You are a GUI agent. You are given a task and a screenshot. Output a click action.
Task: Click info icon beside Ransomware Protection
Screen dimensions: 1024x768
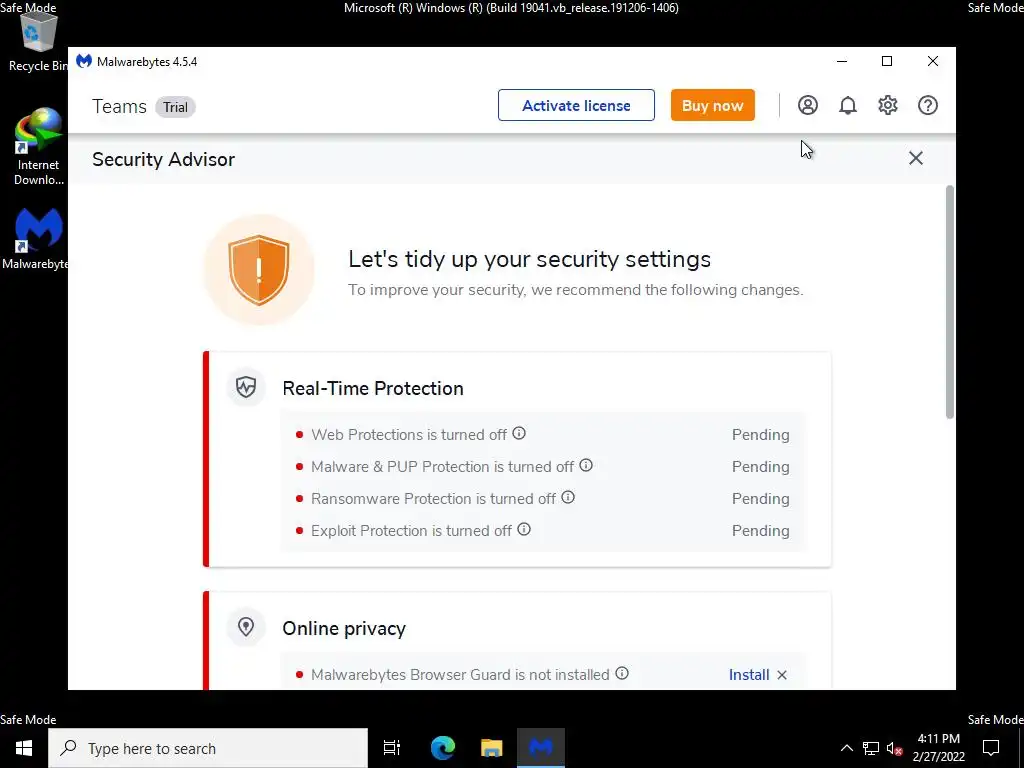click(568, 497)
